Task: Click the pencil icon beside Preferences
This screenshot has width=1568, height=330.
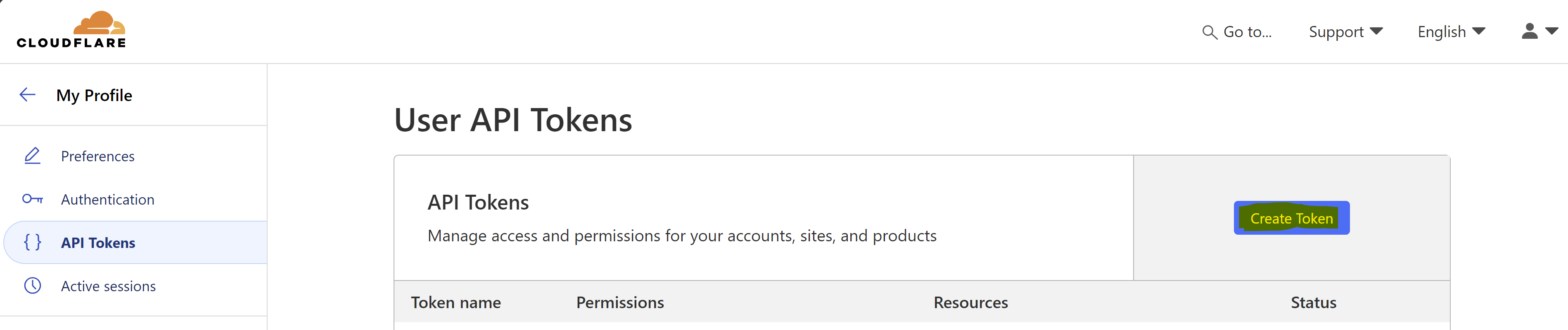Action: point(32,156)
